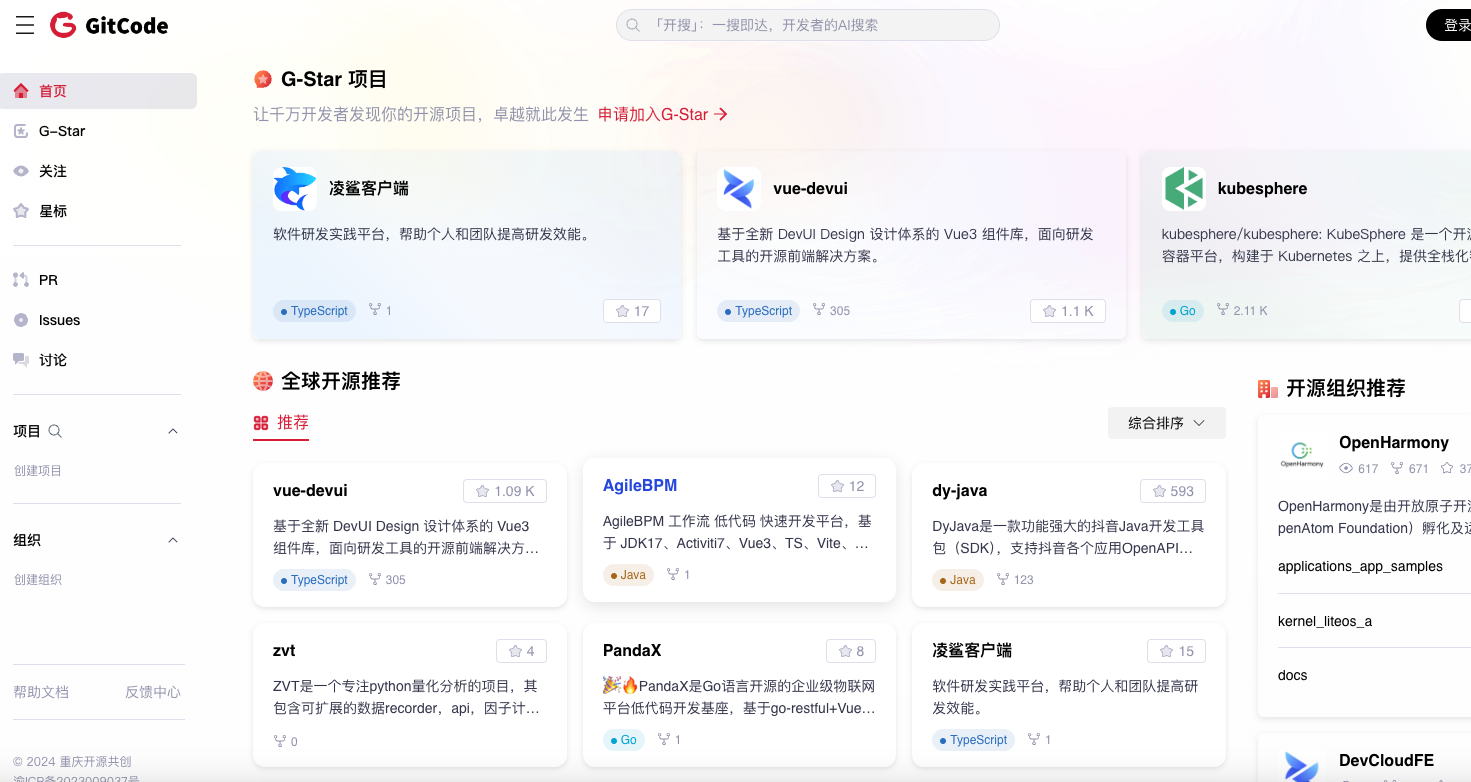Star 凌鲨客户端 in the G-Star card (17)
The height and width of the screenshot is (782, 1471).
click(632, 311)
